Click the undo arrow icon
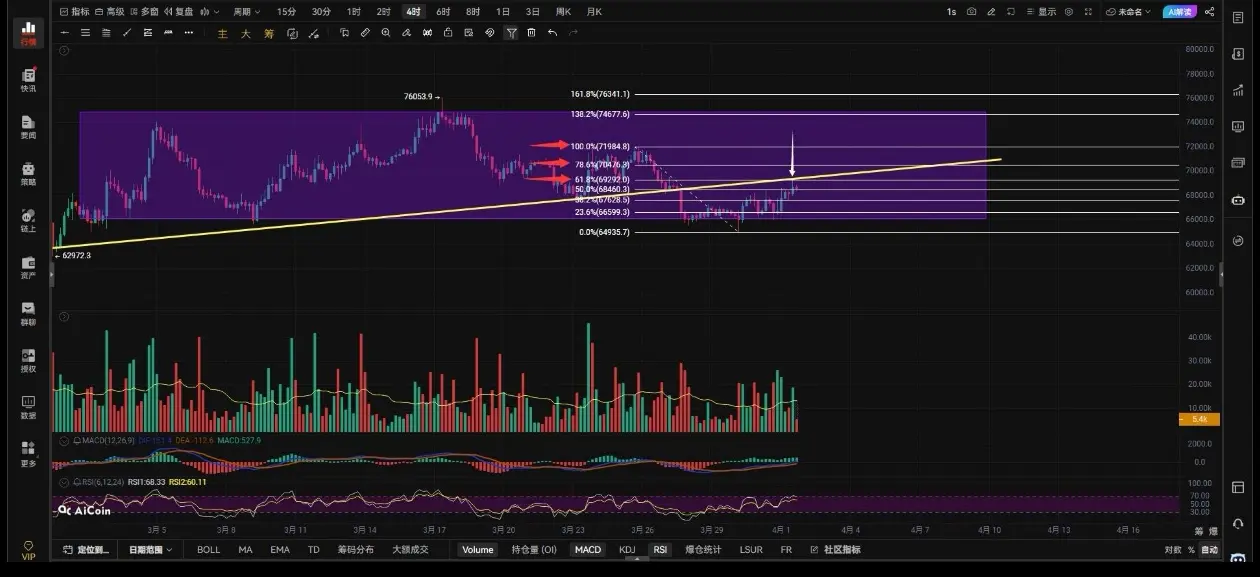The width and height of the screenshot is (1260, 577). 553,33
